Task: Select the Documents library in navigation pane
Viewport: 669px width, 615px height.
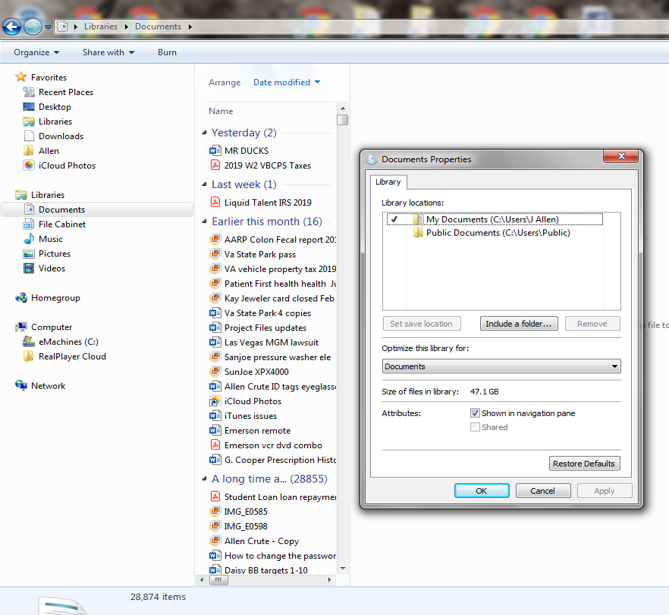Action: click(x=97, y=209)
